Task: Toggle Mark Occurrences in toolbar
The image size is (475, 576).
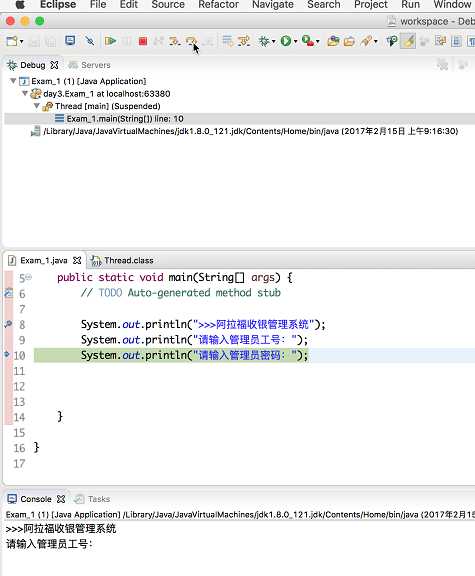Action: (x=408, y=41)
